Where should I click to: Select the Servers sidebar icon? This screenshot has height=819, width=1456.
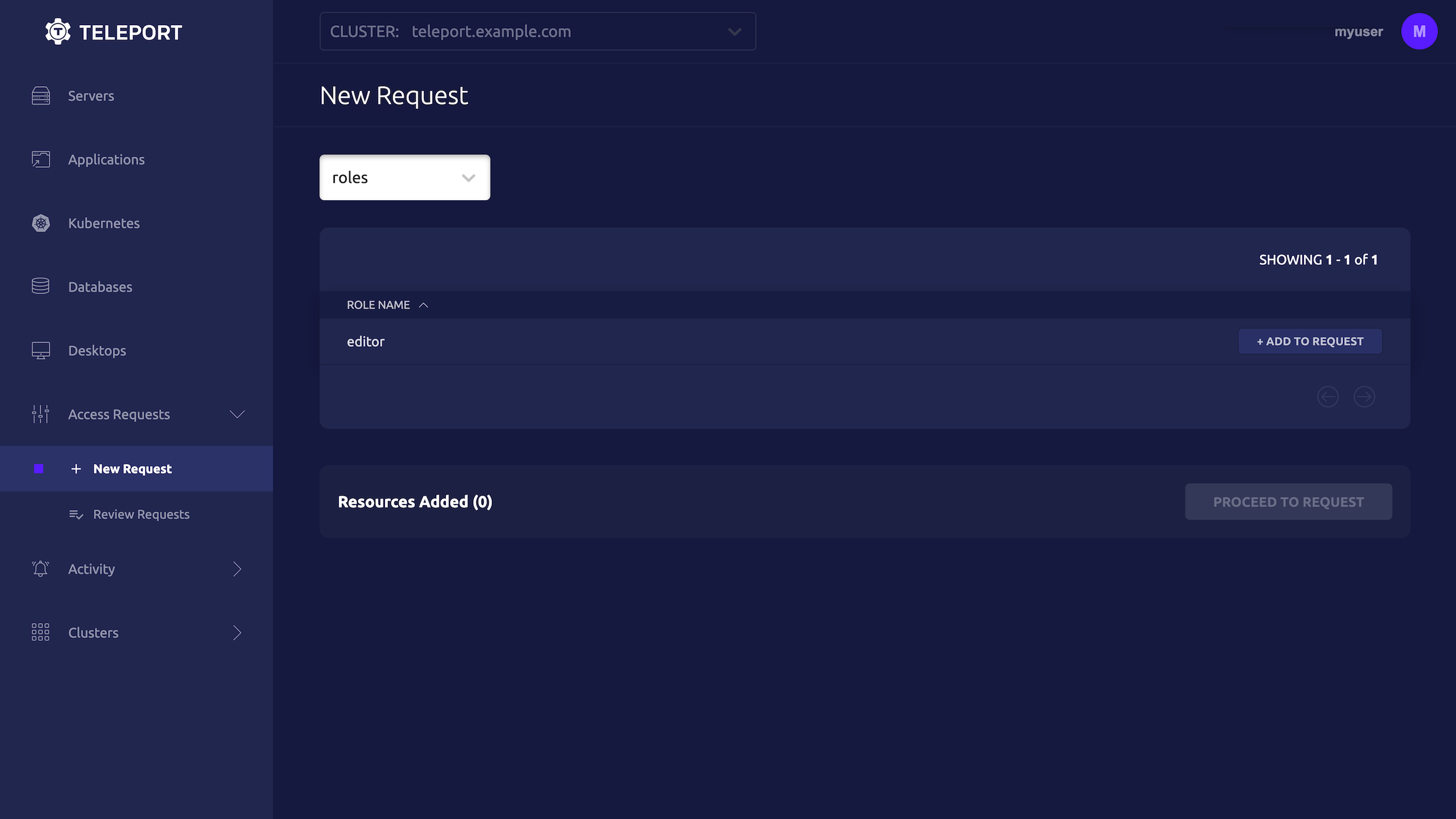click(x=40, y=95)
